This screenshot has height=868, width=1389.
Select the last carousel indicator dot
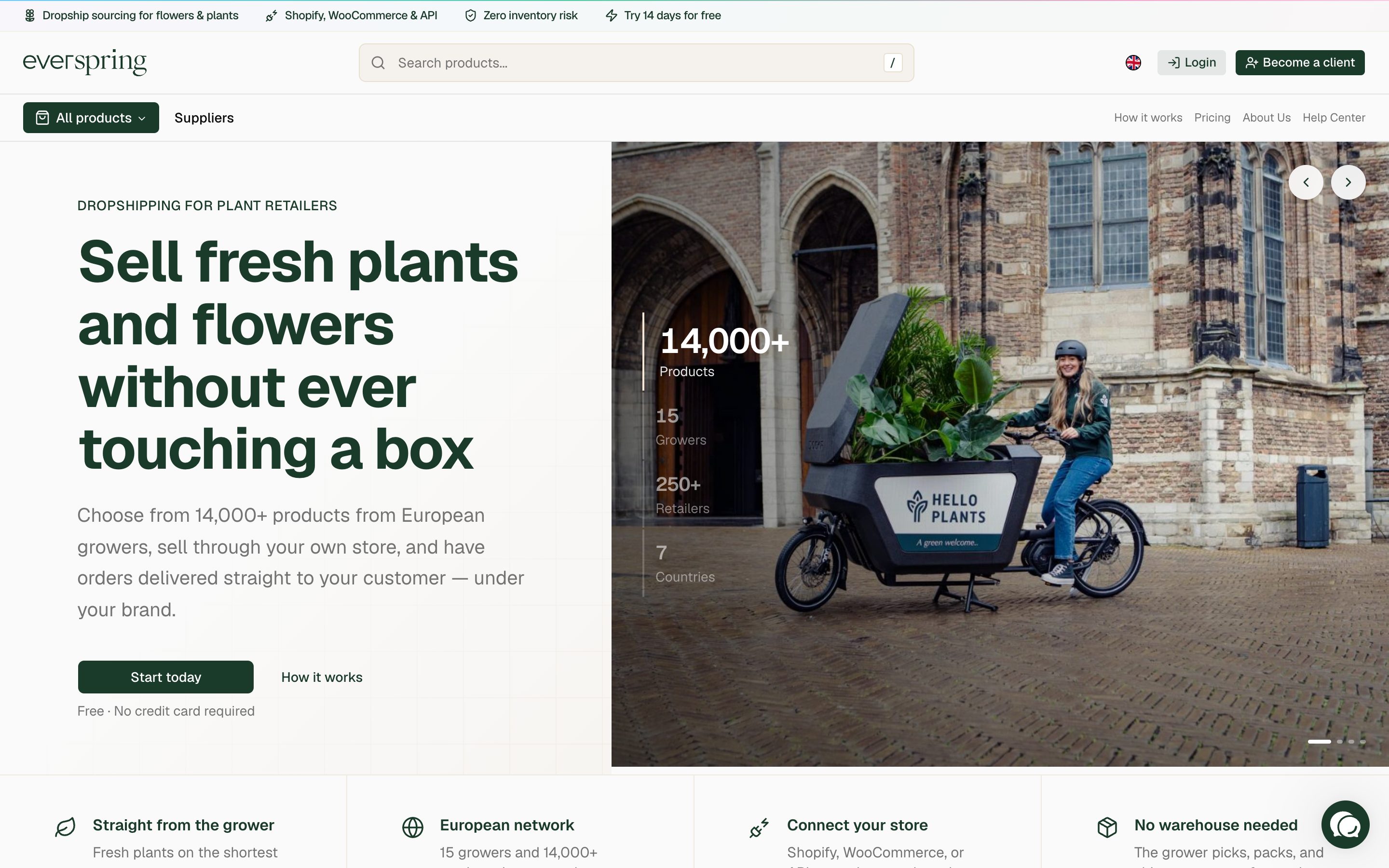1362,742
